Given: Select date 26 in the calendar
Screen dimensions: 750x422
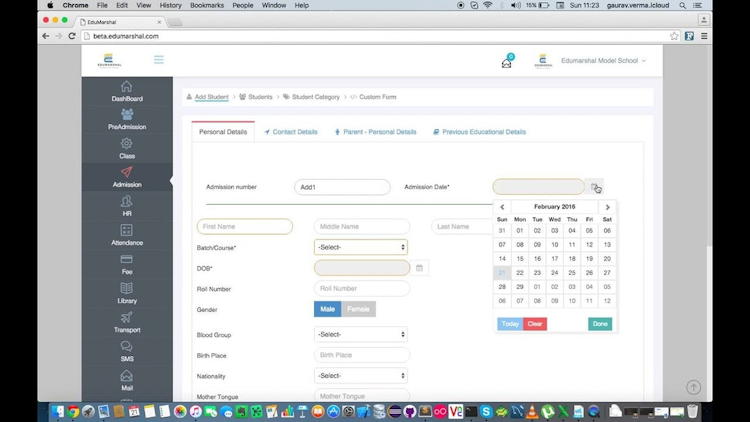Looking at the screenshot, I should coord(589,273).
